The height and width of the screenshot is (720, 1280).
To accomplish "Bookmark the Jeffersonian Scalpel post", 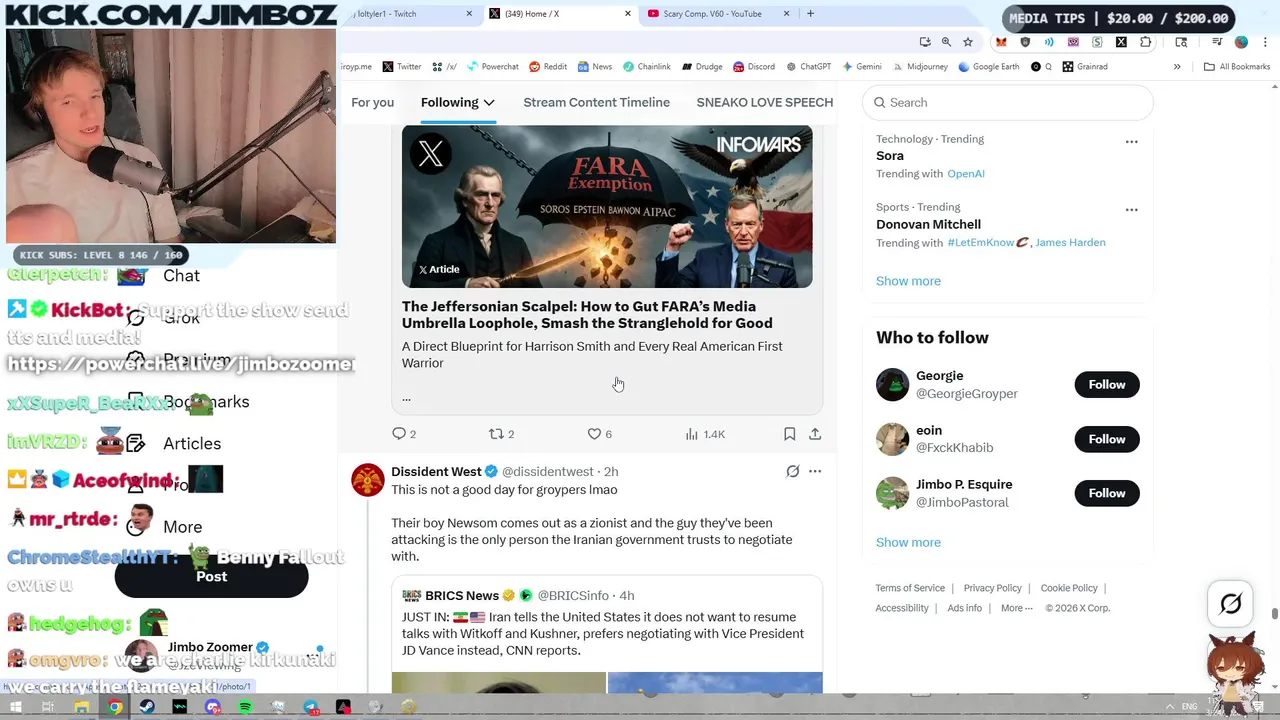I will (x=789, y=434).
